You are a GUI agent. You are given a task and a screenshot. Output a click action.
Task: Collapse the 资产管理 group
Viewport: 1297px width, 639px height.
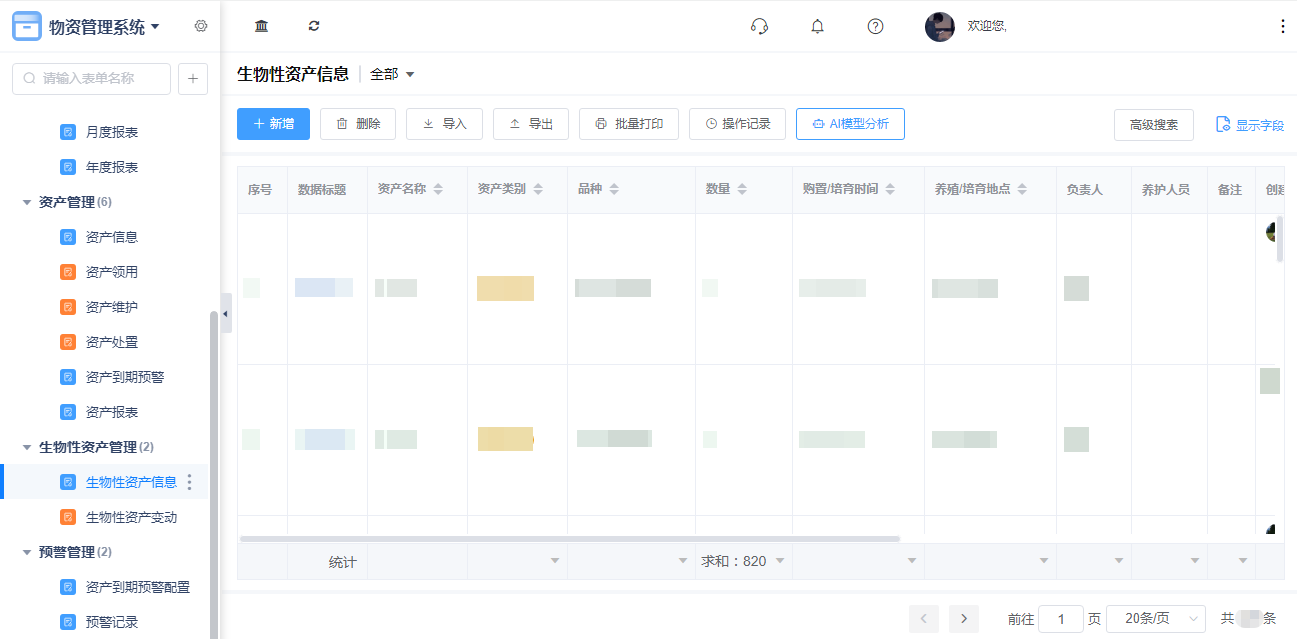click(27, 202)
